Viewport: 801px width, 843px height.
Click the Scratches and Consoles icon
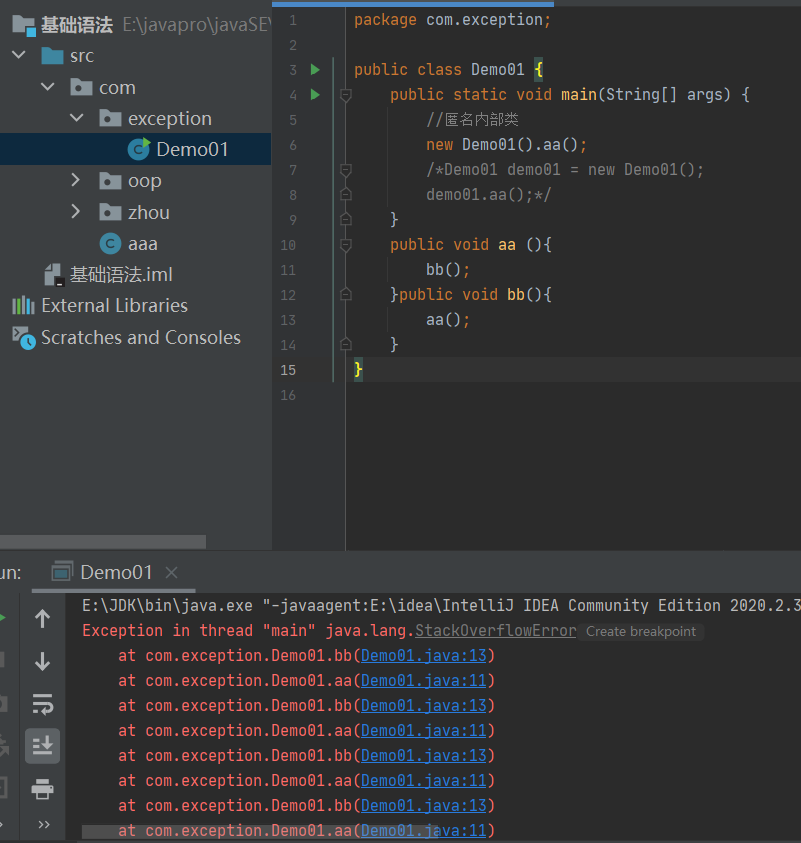24,338
